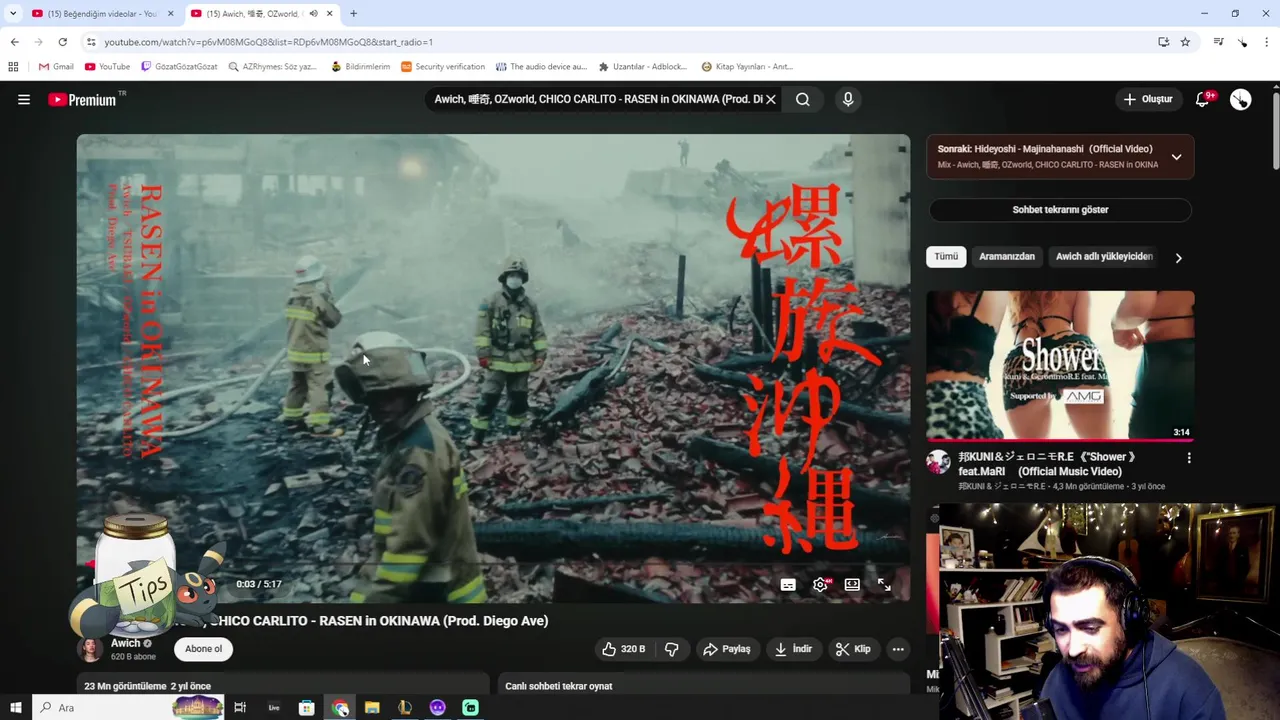Open the GözatGözatGözat bookmark

click(179, 67)
